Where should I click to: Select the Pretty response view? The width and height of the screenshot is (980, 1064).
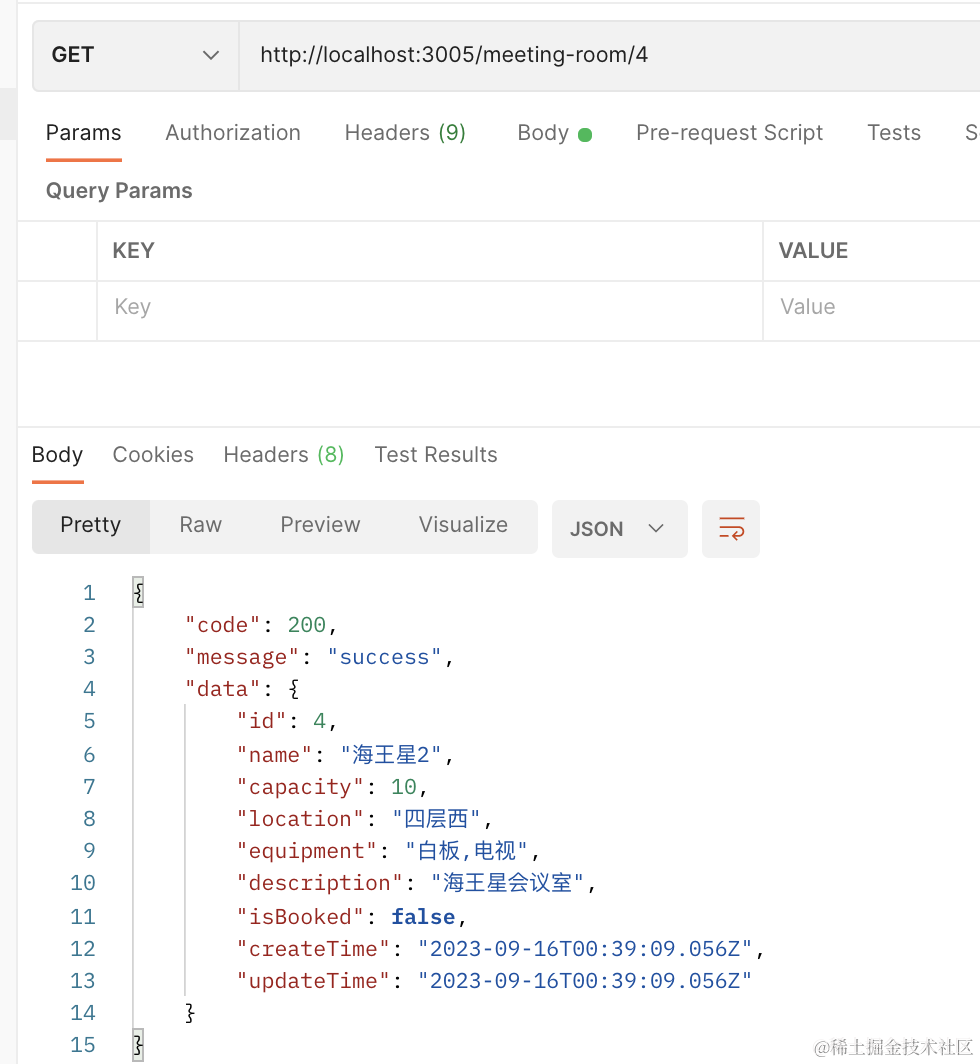90,525
